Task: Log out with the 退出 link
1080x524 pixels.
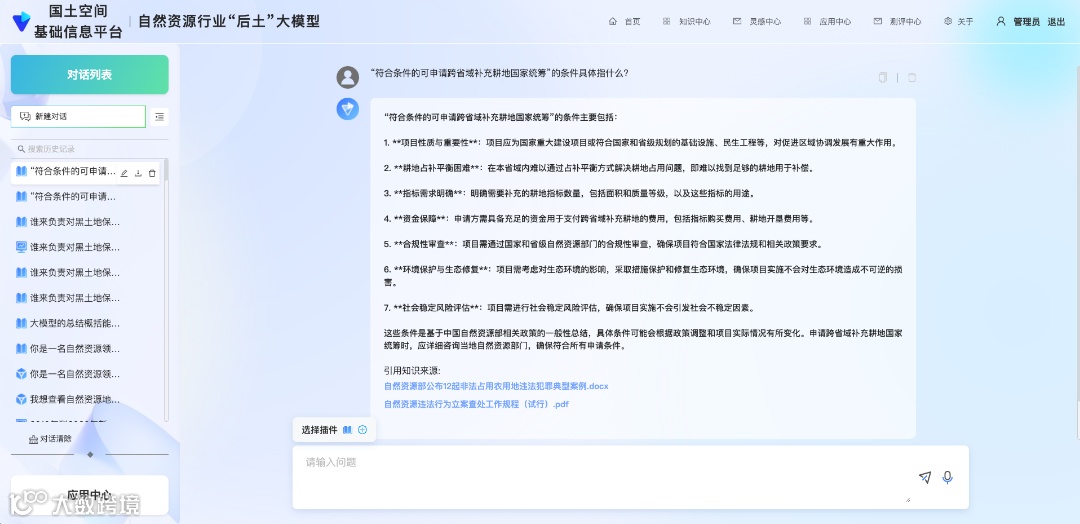Action: pos(1056,22)
